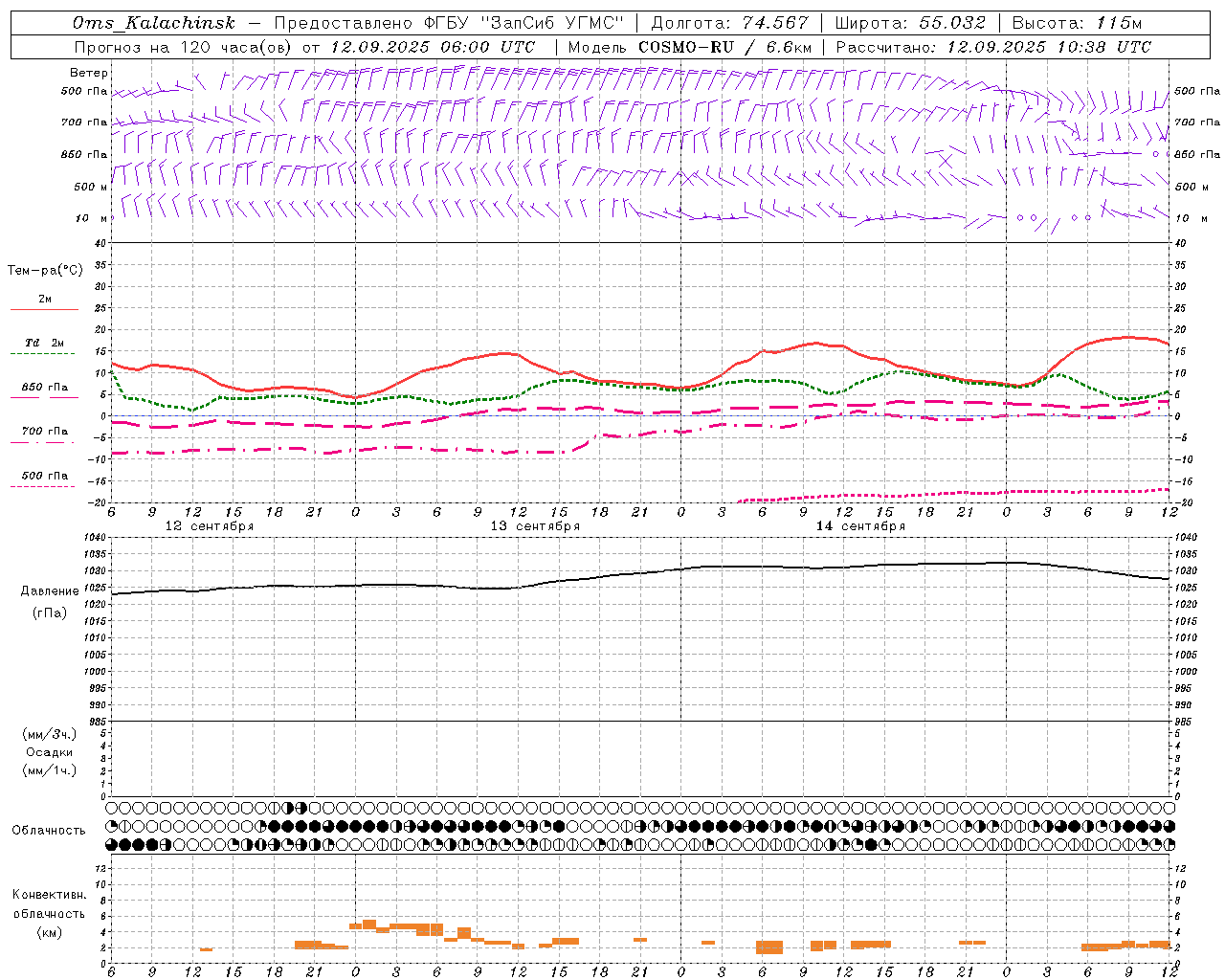Screen dimensions: 1225x980
Task: Click 700 гПа in the temperature legend
Action: [45, 432]
